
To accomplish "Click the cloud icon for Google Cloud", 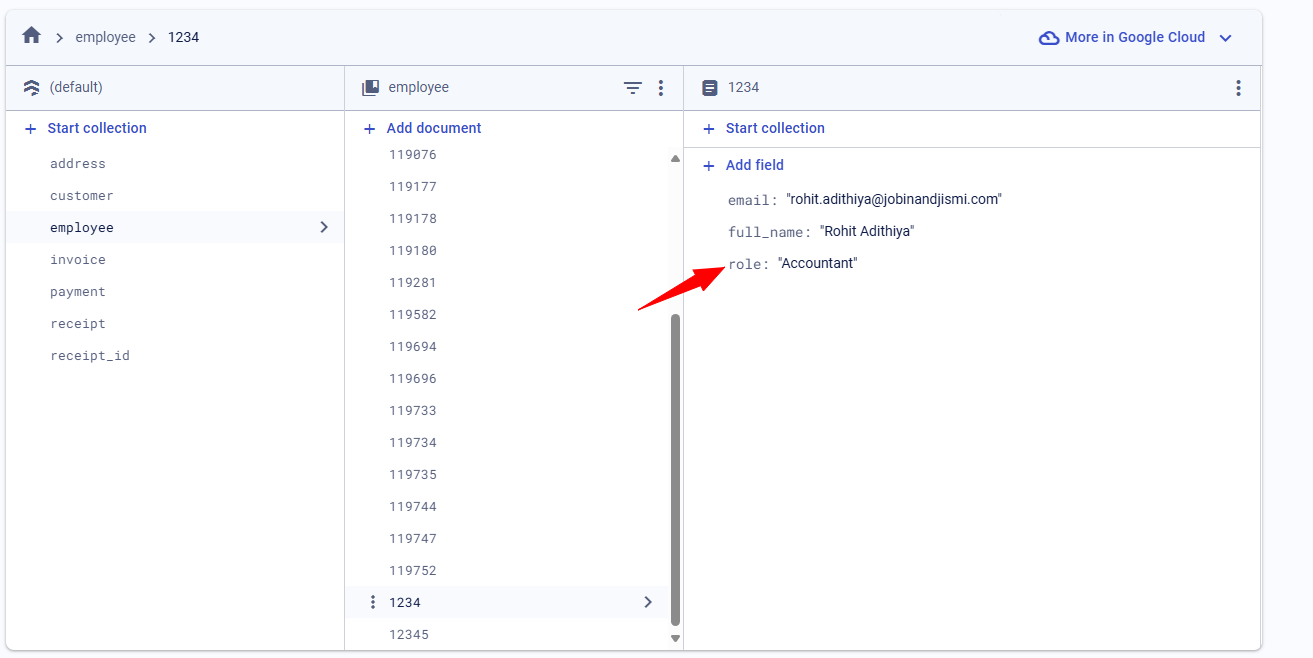I will [1048, 38].
